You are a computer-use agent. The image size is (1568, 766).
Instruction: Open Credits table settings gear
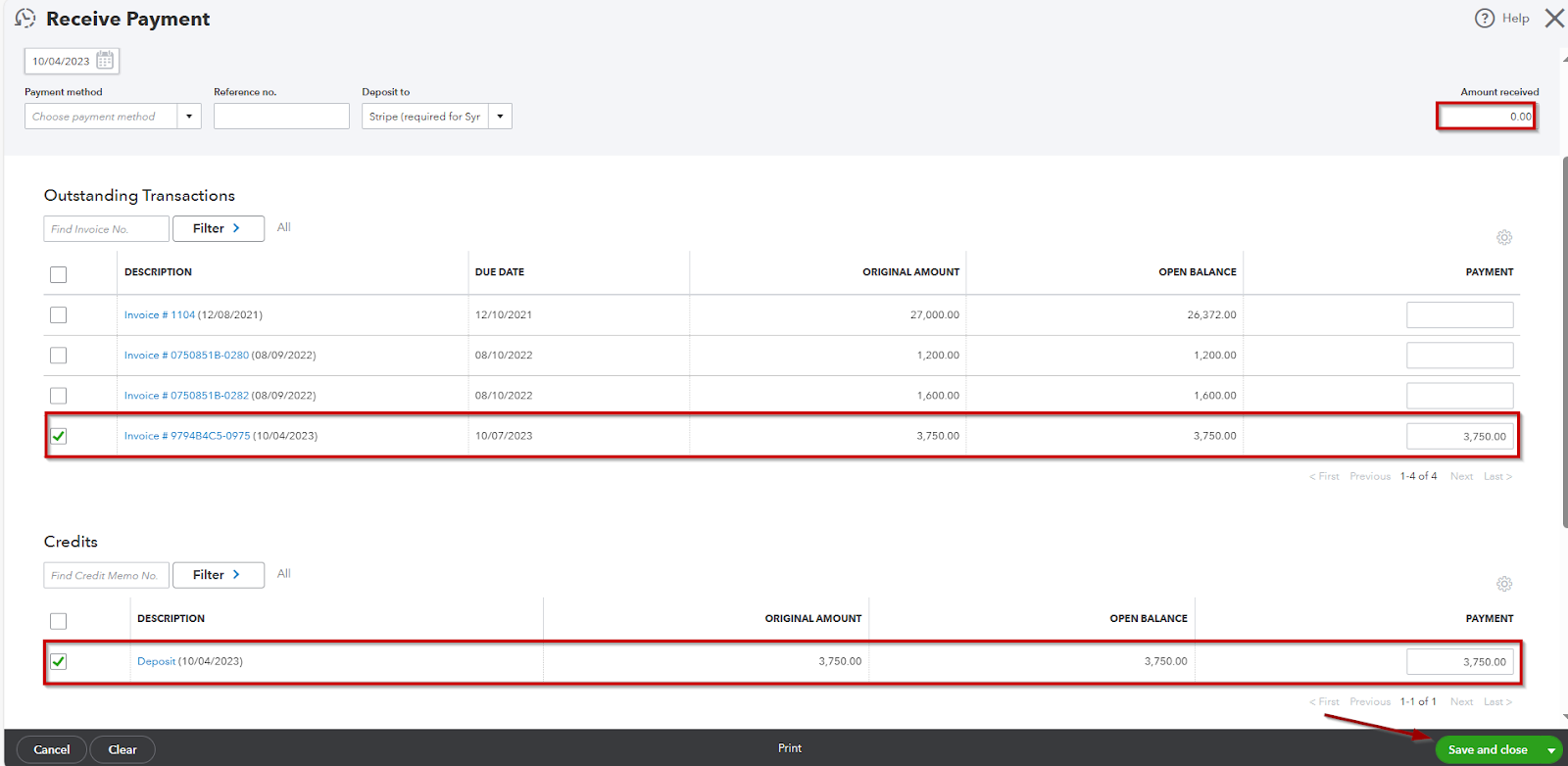coord(1504,584)
